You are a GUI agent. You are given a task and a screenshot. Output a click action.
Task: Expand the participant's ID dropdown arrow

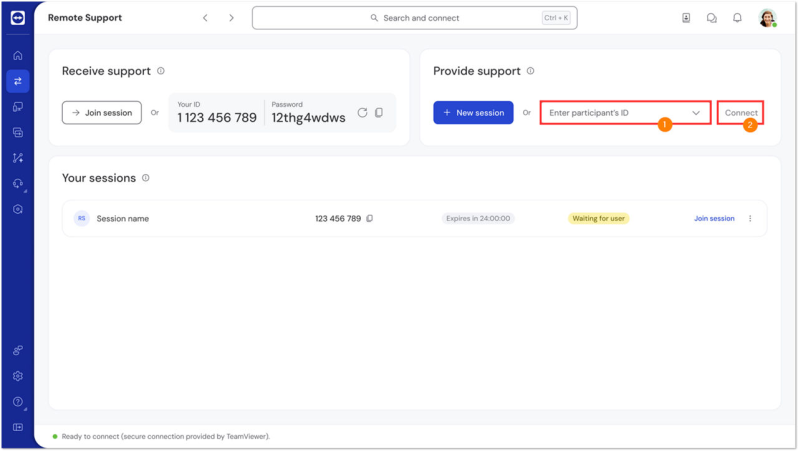[x=696, y=113]
